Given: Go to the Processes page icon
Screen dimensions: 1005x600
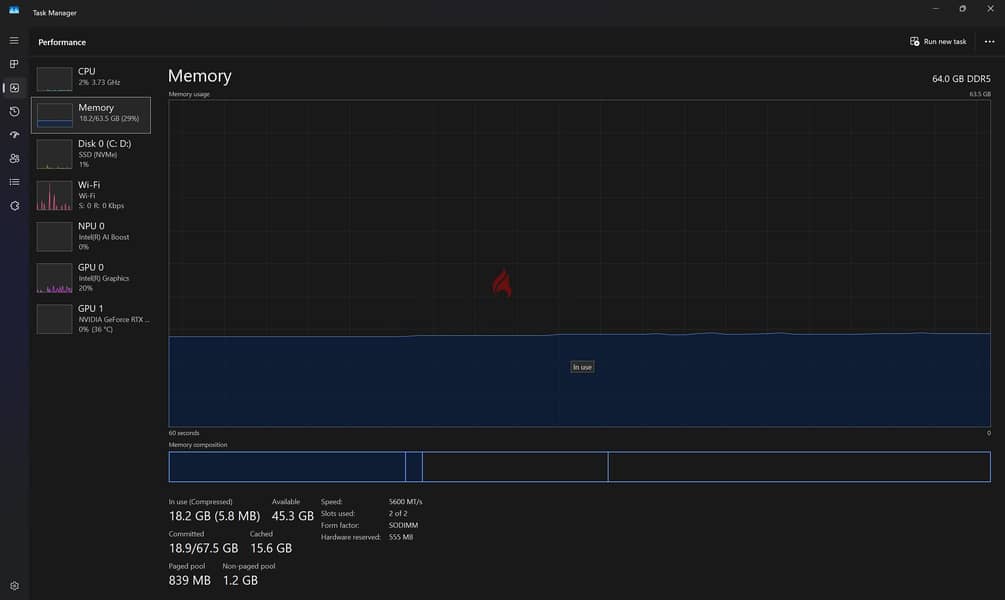Looking at the screenshot, I should pyautogui.click(x=14, y=64).
